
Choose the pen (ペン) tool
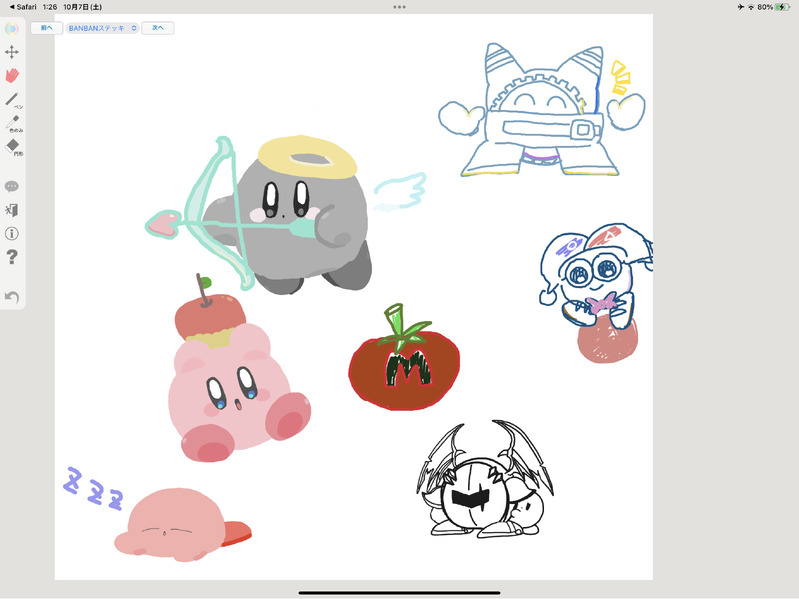13,100
